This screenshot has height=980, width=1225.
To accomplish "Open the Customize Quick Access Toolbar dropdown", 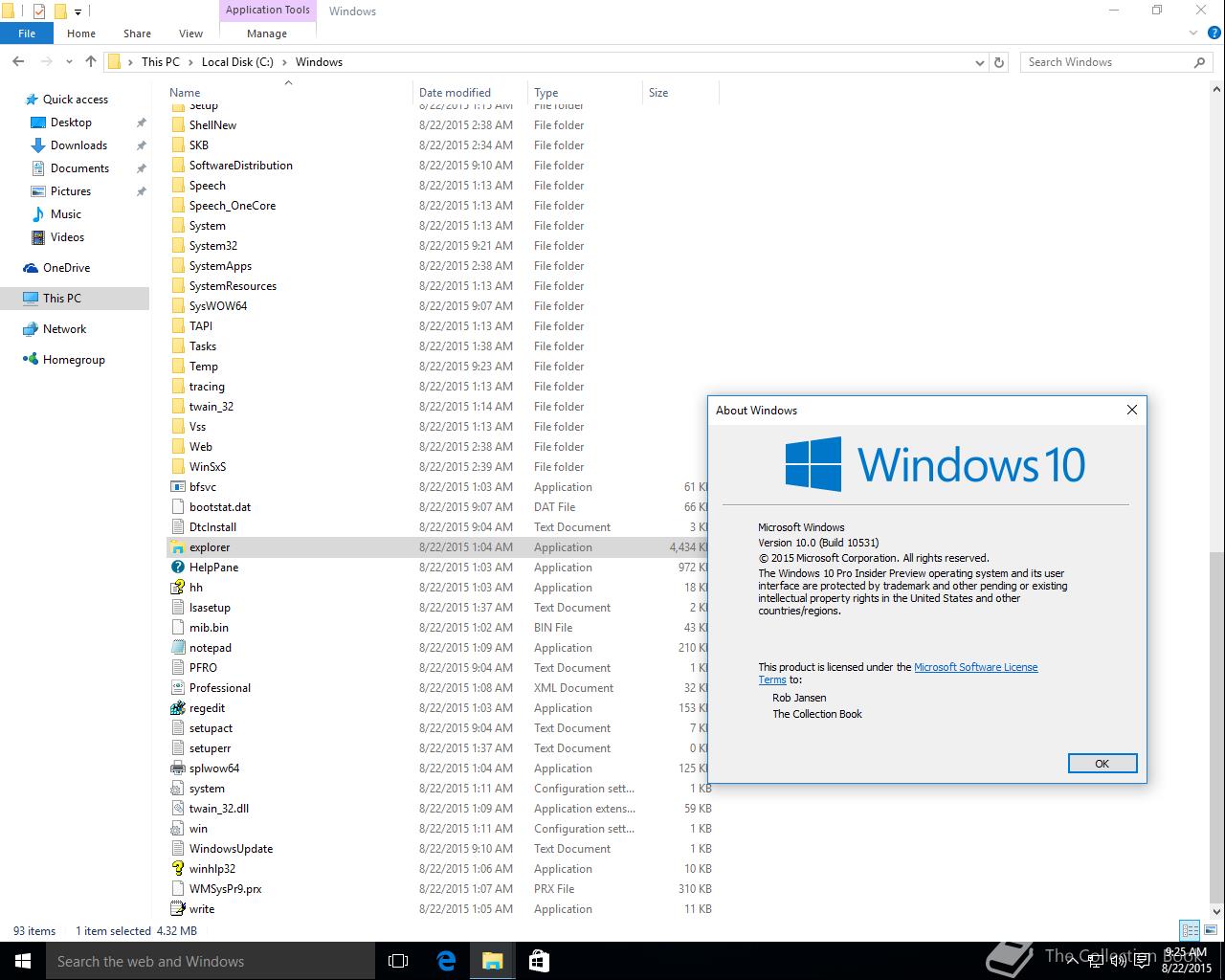I will (x=78, y=12).
